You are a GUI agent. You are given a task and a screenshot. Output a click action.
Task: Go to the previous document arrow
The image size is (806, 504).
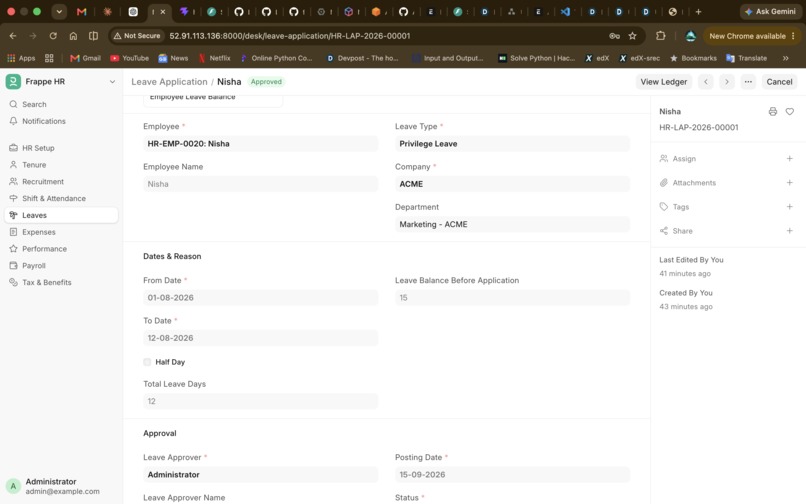tap(706, 82)
